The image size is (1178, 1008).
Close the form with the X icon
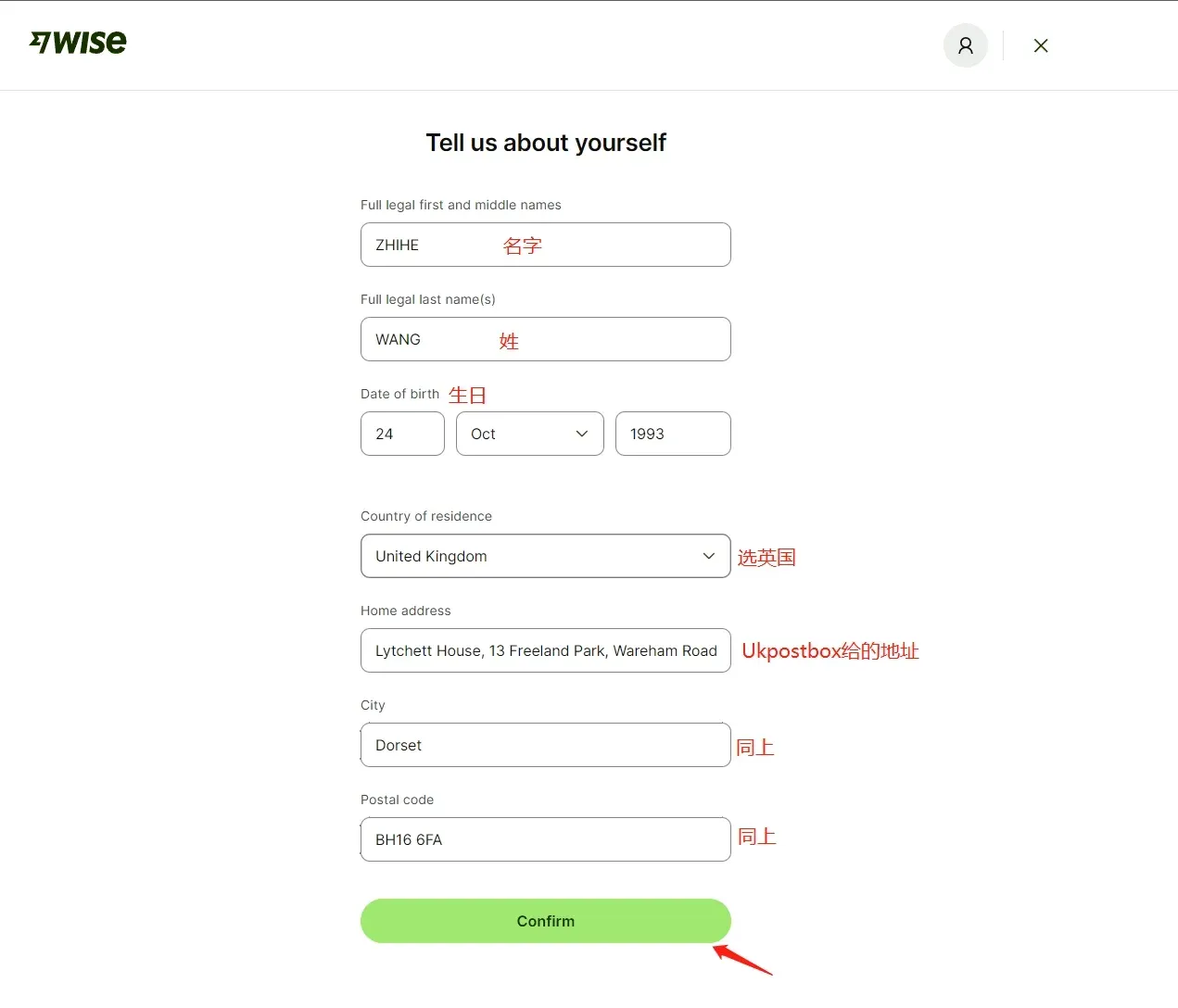click(x=1041, y=45)
